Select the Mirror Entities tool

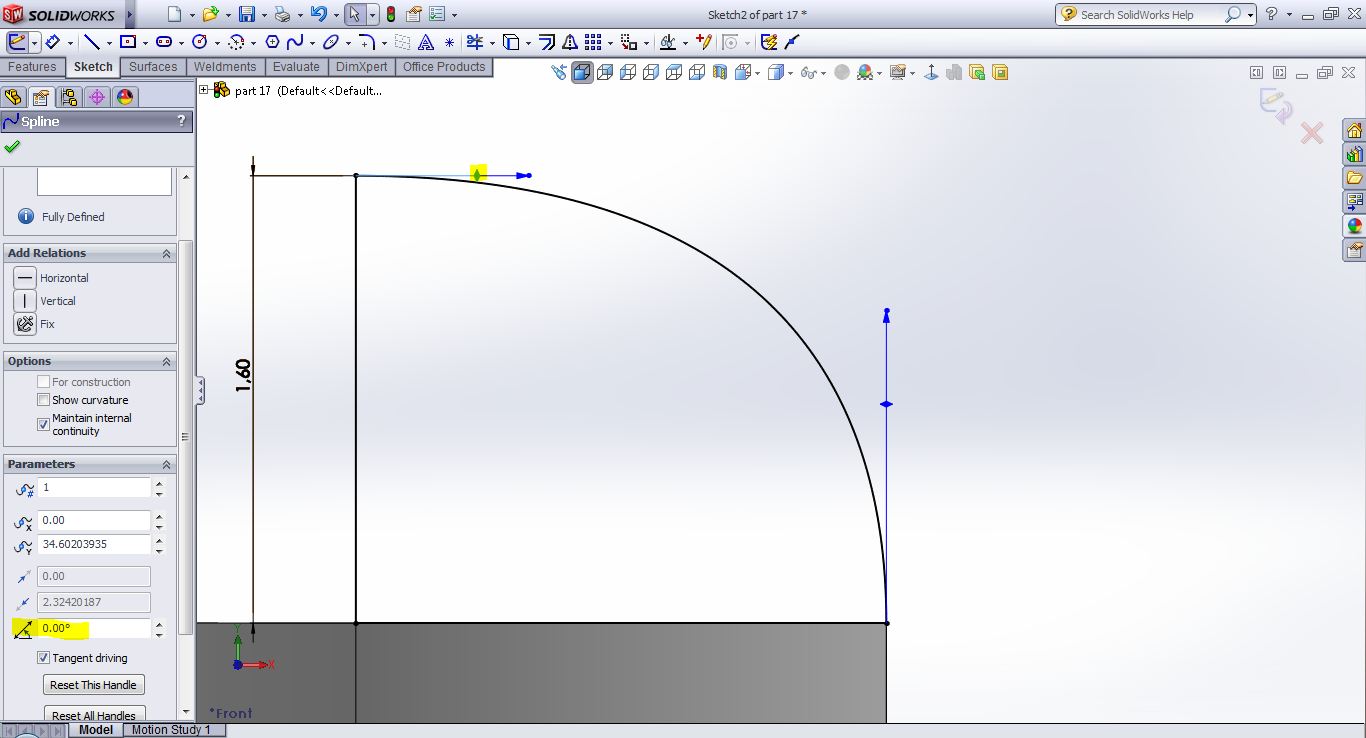tap(569, 42)
